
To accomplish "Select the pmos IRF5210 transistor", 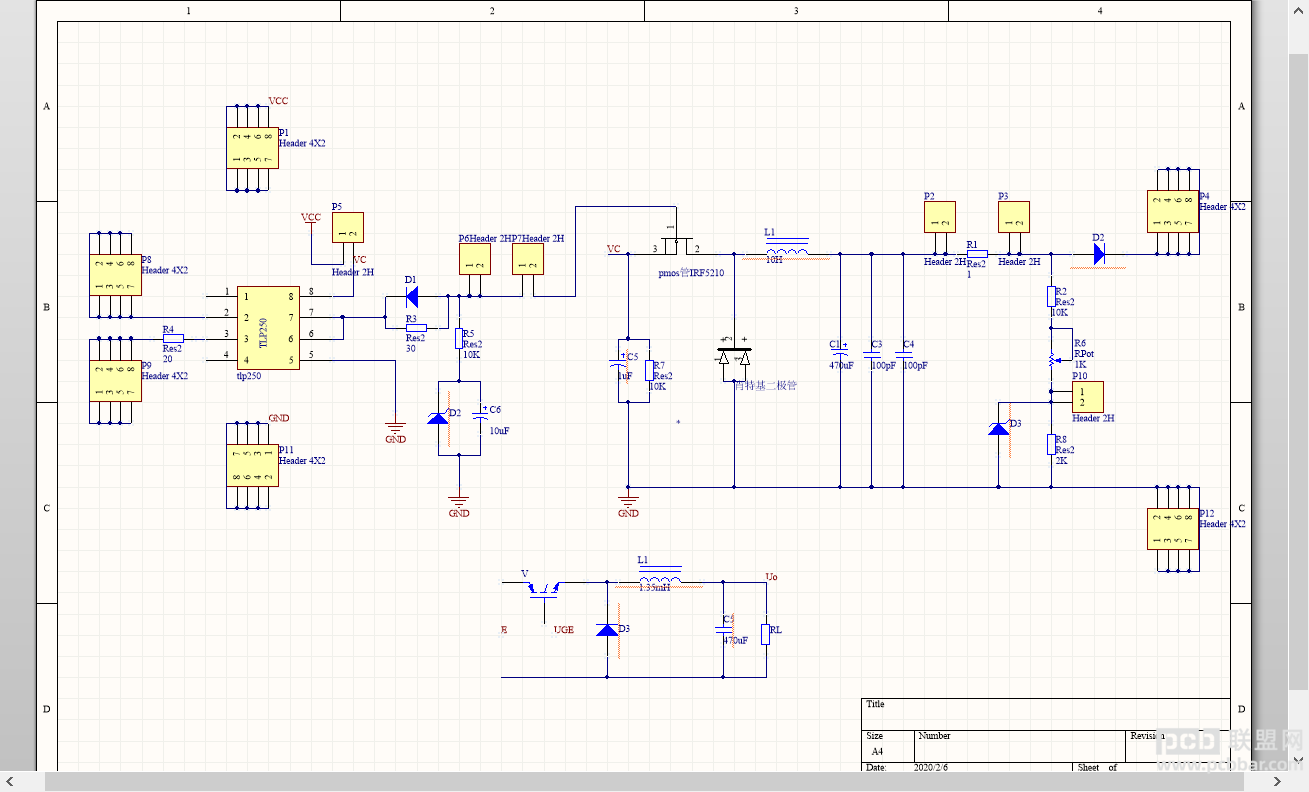I will 676,246.
